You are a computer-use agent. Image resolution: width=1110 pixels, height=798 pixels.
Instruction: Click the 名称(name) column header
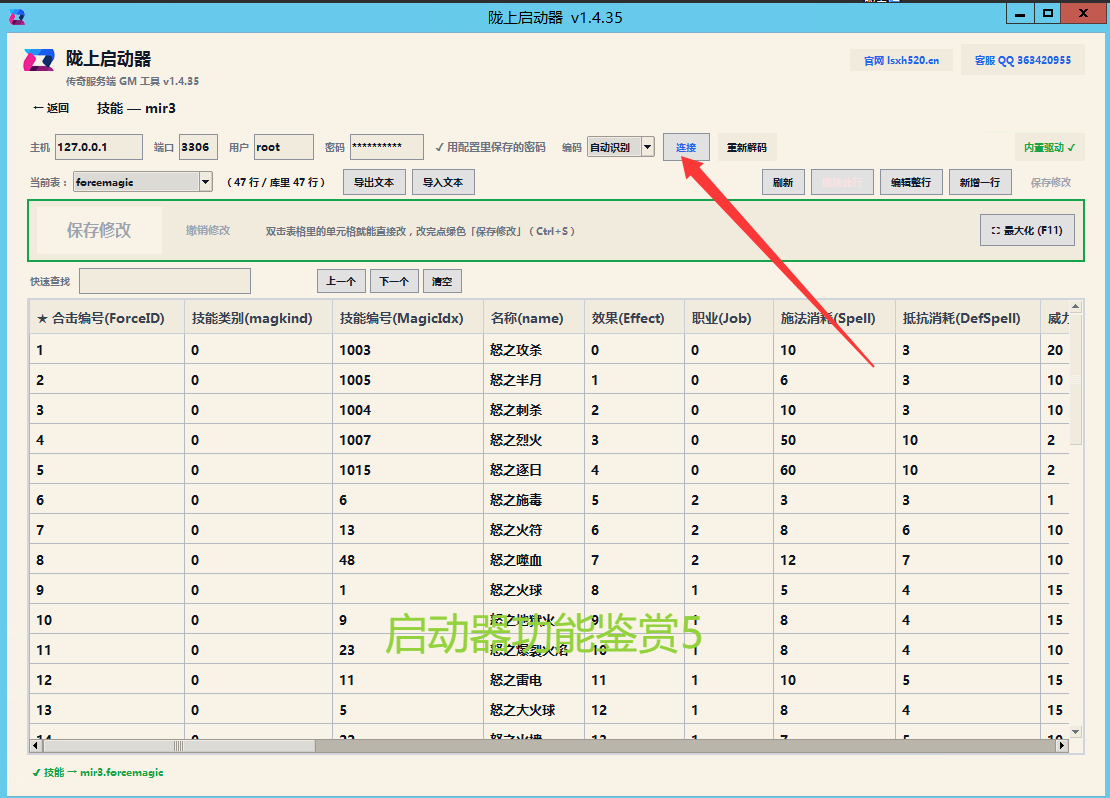click(534, 318)
